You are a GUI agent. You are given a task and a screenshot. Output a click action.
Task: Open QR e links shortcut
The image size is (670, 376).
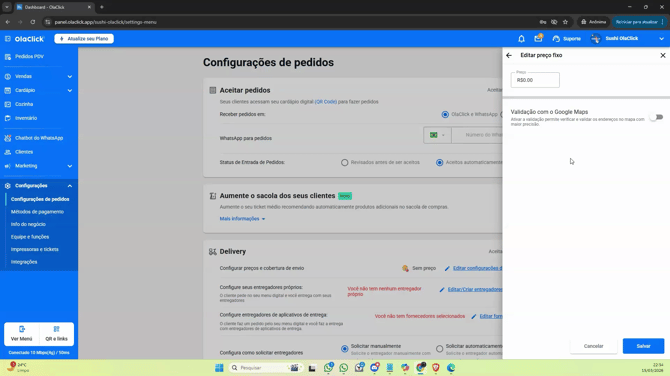point(56,334)
